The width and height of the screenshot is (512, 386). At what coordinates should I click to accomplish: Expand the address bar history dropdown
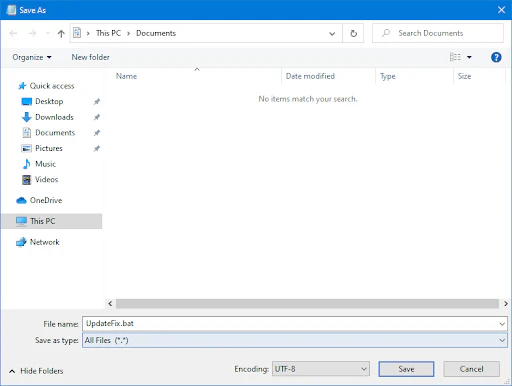[332, 33]
